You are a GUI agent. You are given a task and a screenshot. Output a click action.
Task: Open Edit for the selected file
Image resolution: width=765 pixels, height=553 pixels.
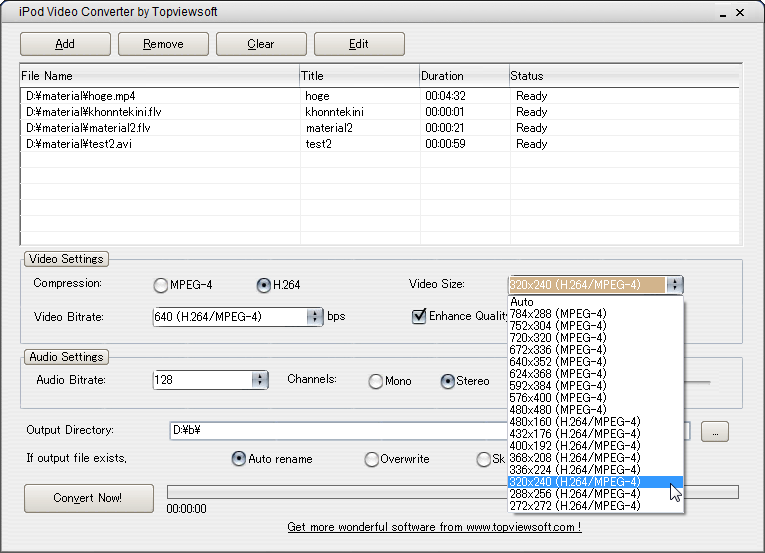click(x=359, y=44)
